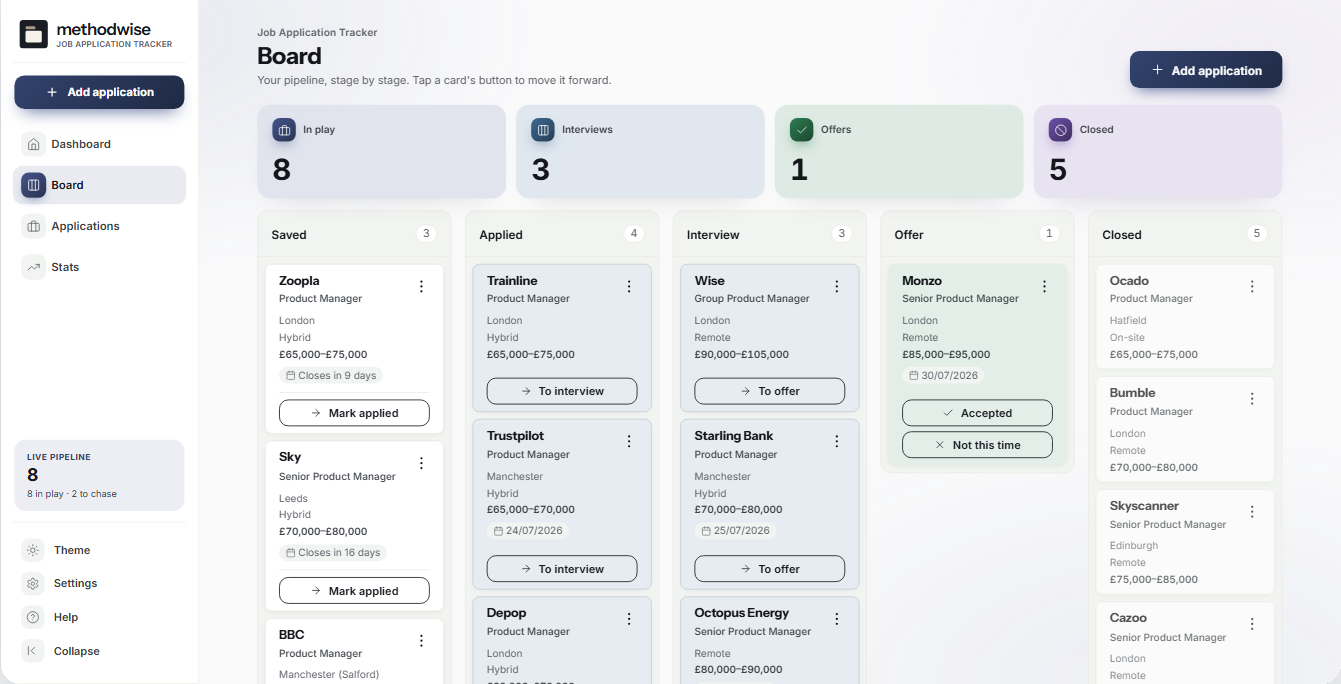The image size is (1341, 684).
Task: Open Starling Bank card three-dot menu
Action: tap(837, 442)
